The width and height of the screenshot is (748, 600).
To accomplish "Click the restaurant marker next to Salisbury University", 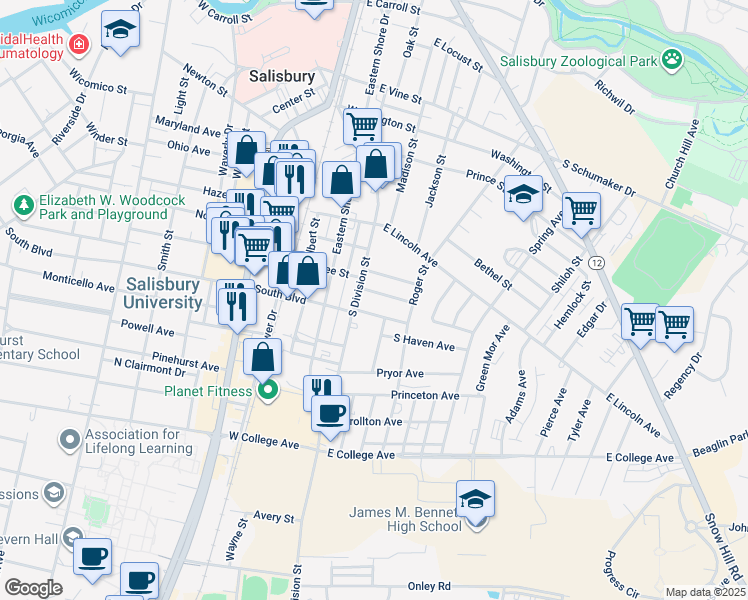I will click(237, 309).
